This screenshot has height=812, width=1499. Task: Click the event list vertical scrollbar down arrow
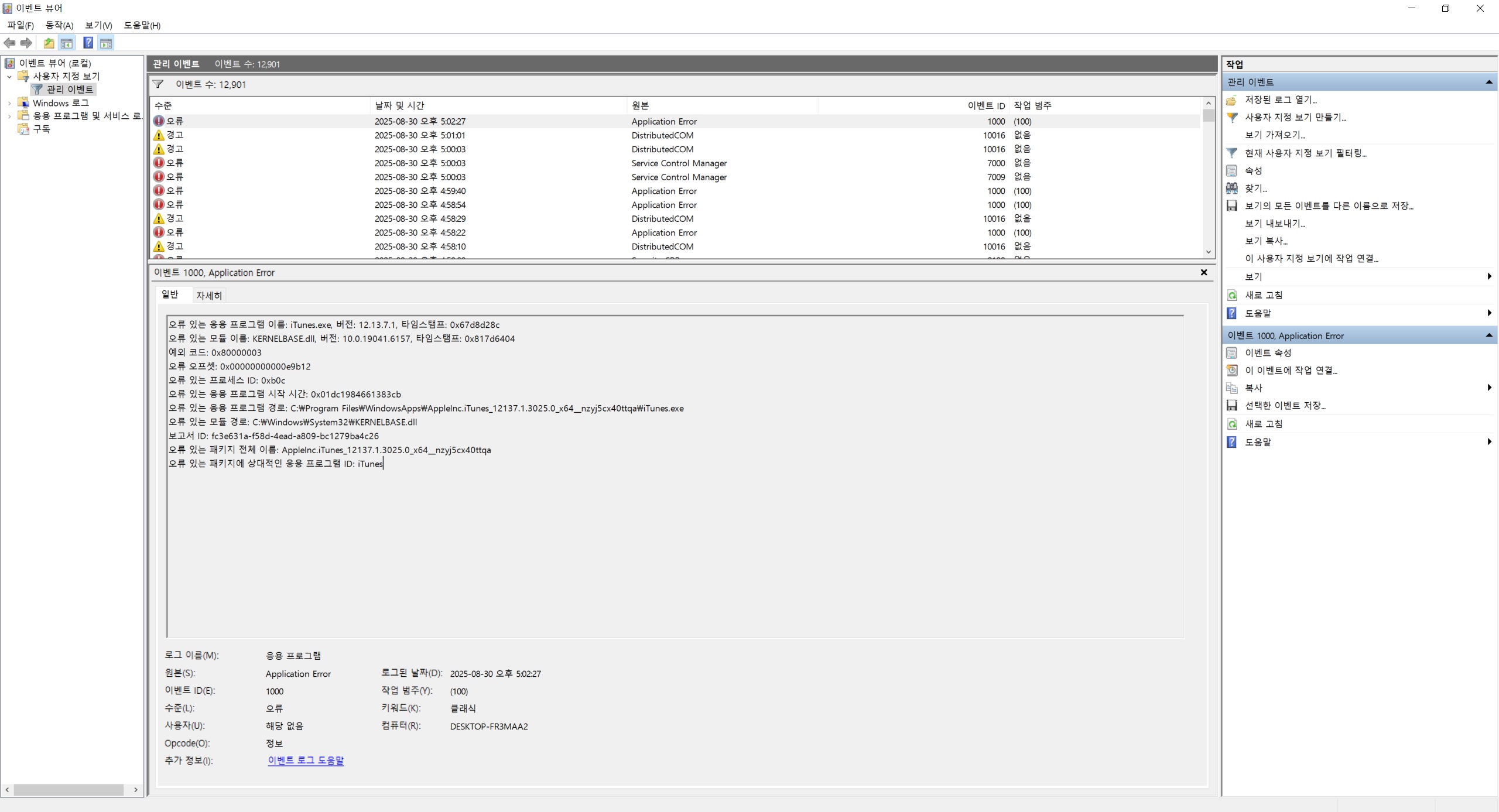click(x=1209, y=252)
